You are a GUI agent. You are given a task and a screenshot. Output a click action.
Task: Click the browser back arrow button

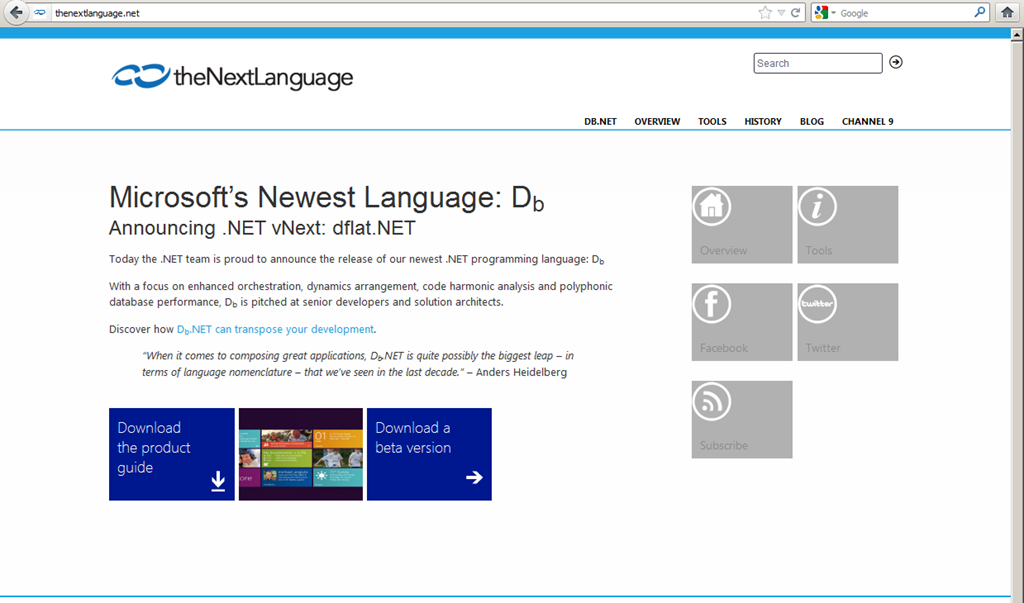tap(15, 13)
